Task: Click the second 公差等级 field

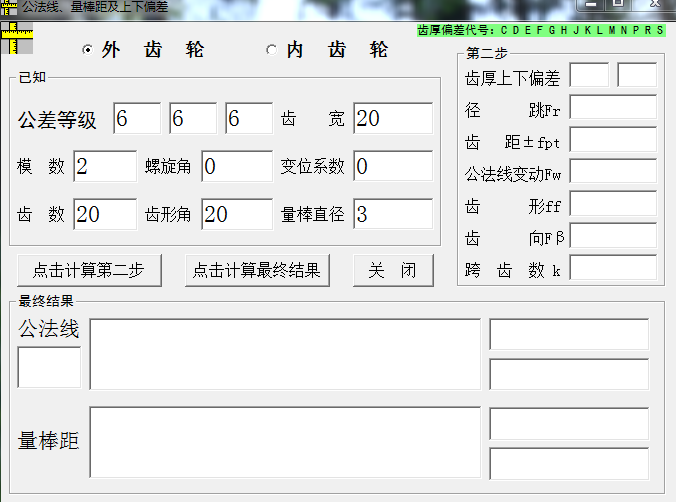Action: 193,118
